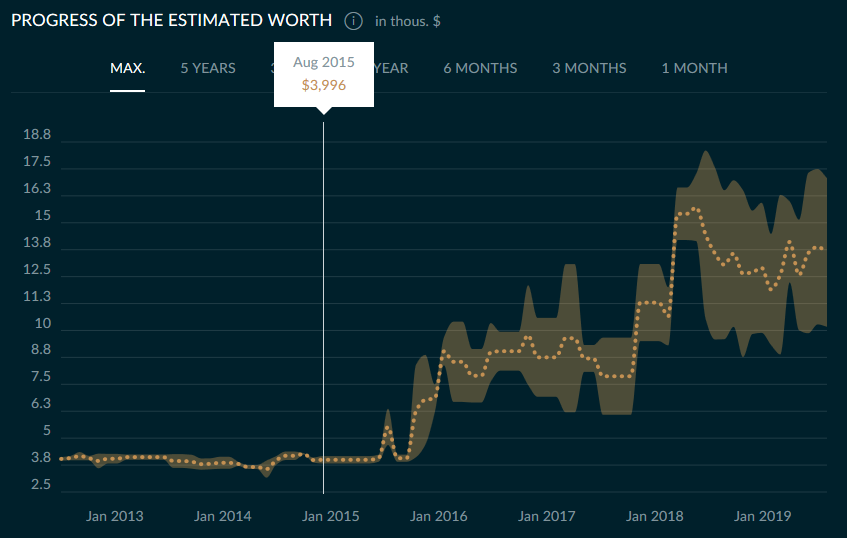Click the info icon beside the chart title
The width and height of the screenshot is (847, 538).
353,21
